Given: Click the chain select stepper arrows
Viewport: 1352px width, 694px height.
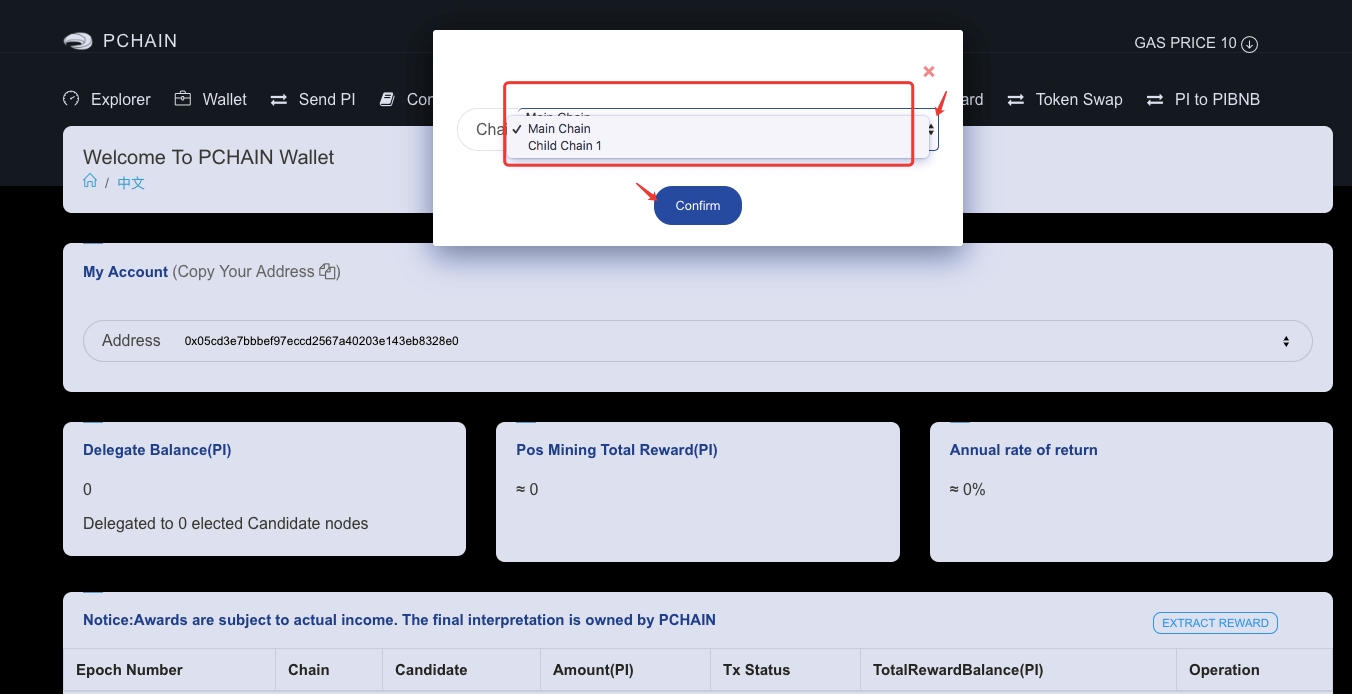Looking at the screenshot, I should 931,130.
